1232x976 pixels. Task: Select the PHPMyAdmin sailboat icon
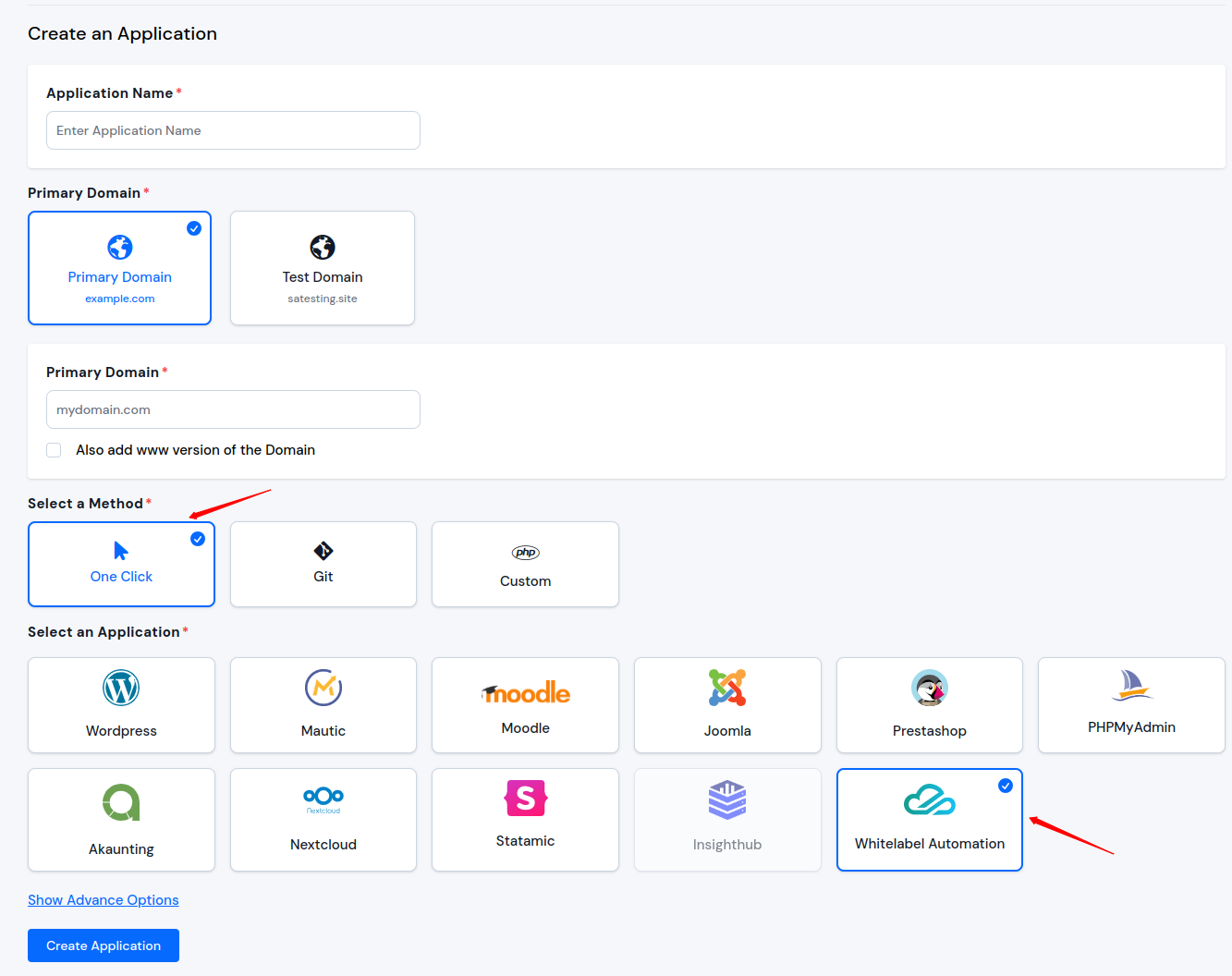click(1131, 686)
